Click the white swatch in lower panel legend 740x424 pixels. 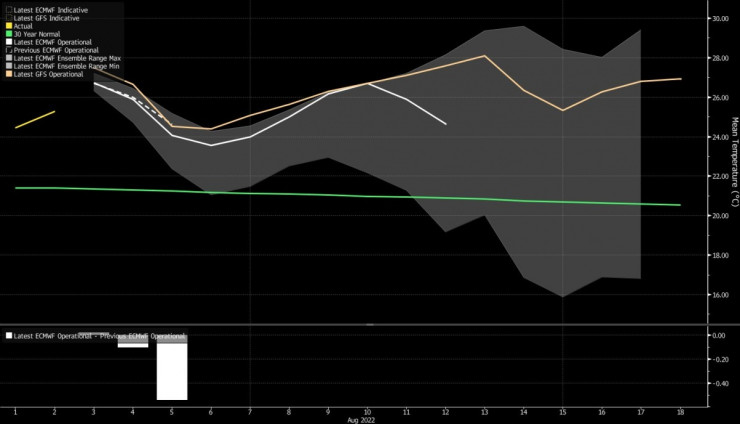[9, 336]
